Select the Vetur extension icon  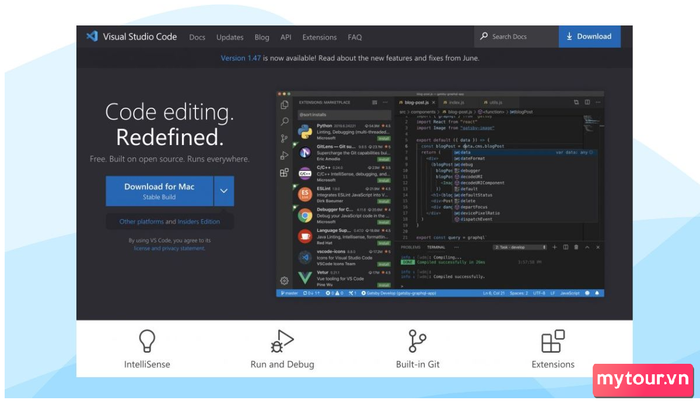coord(305,278)
